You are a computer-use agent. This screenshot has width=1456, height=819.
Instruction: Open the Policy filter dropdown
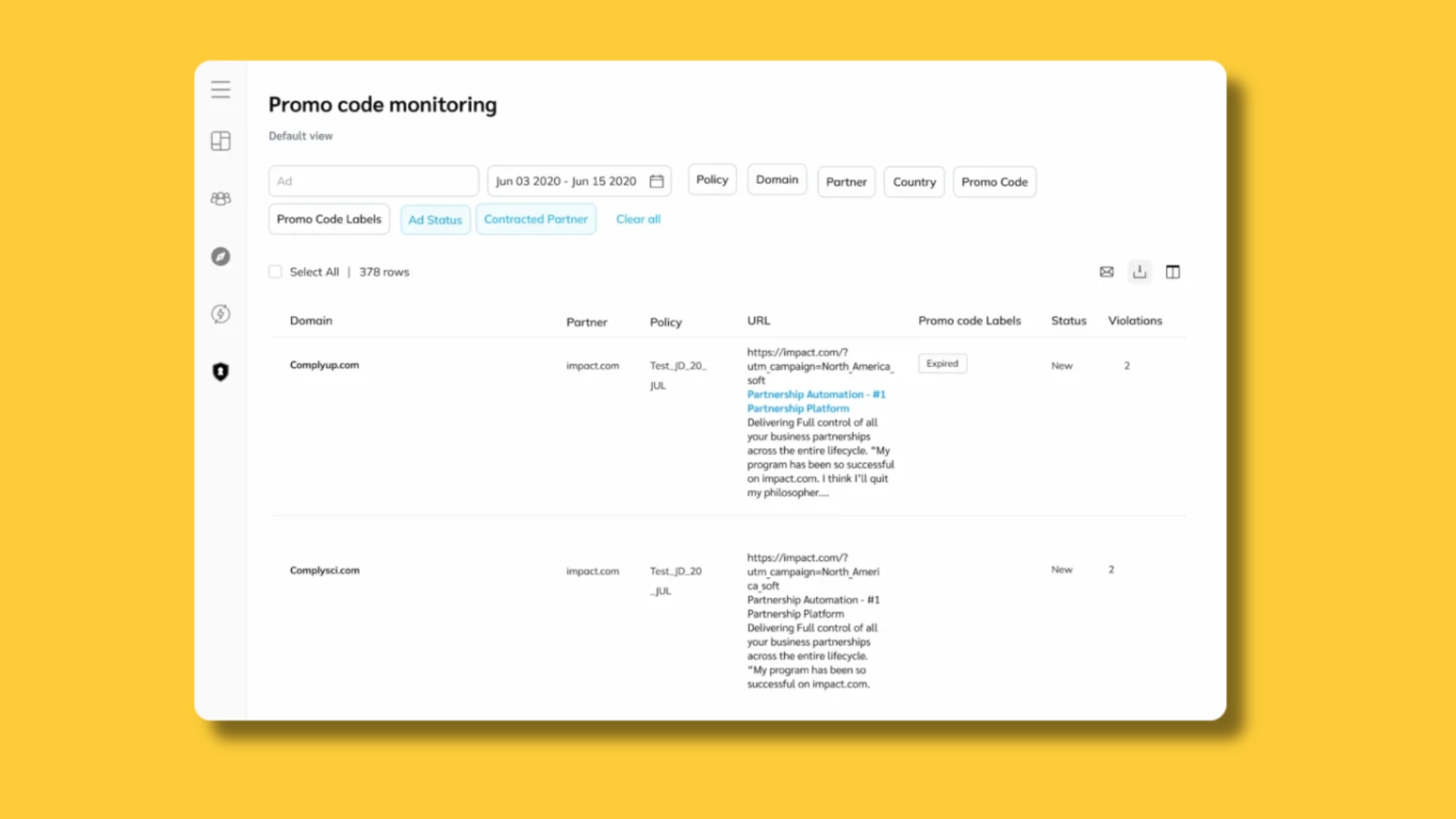(711, 179)
